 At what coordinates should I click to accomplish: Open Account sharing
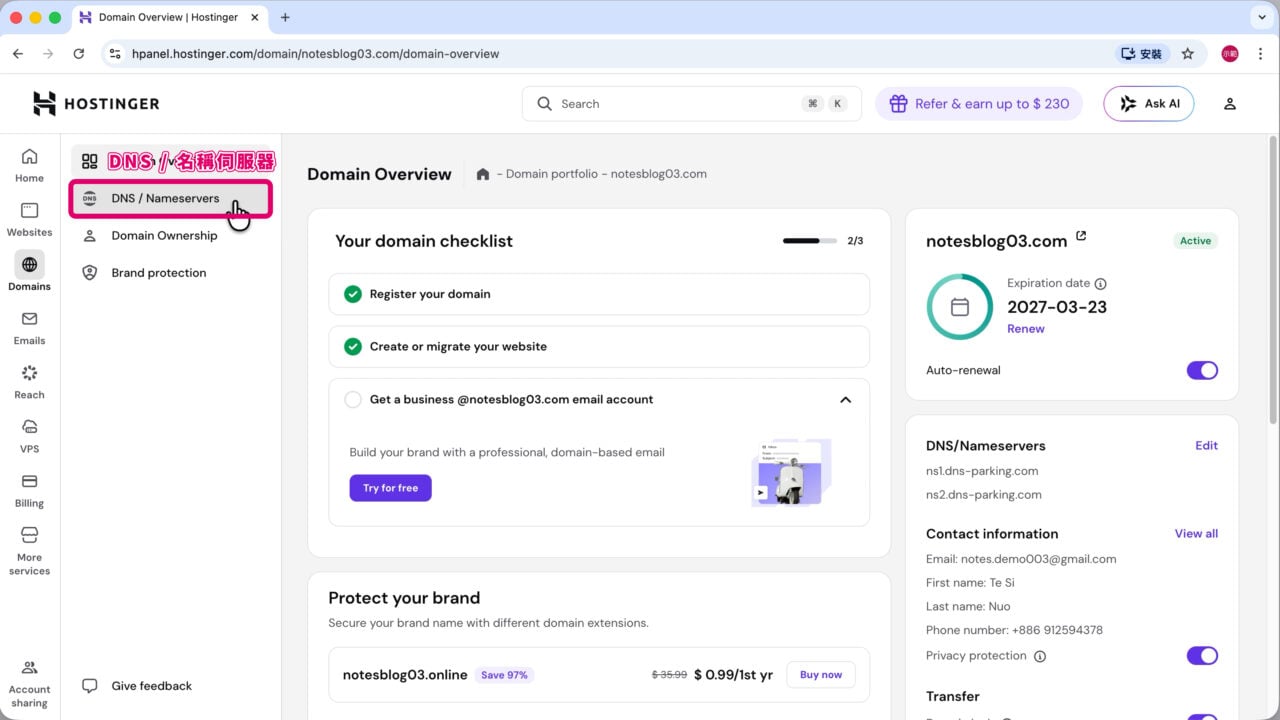(29, 682)
